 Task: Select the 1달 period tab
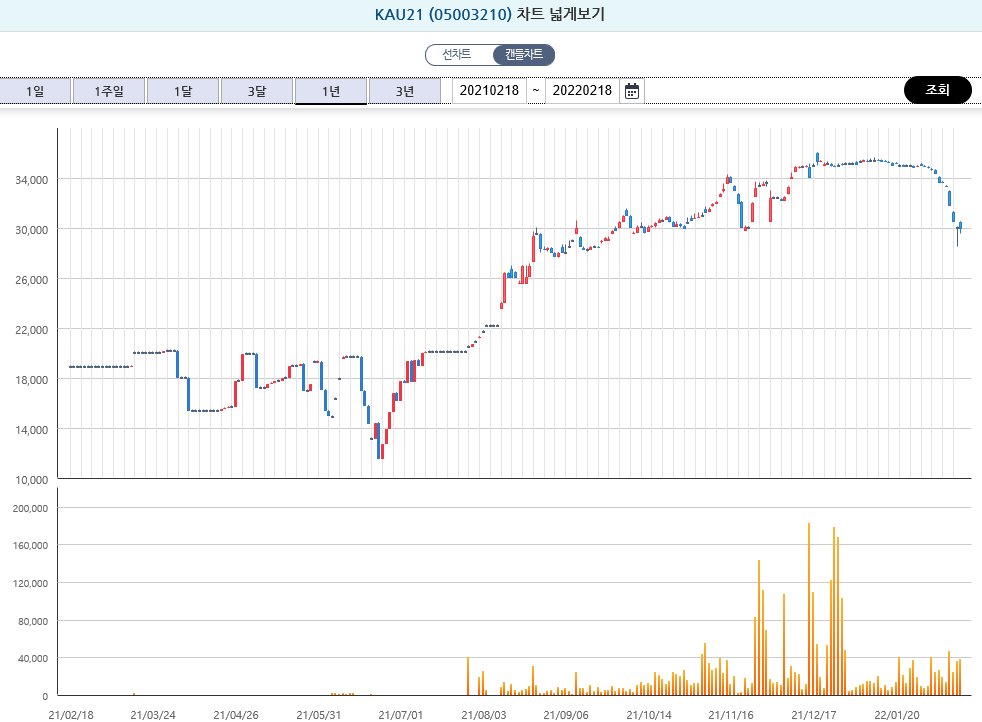(x=183, y=91)
